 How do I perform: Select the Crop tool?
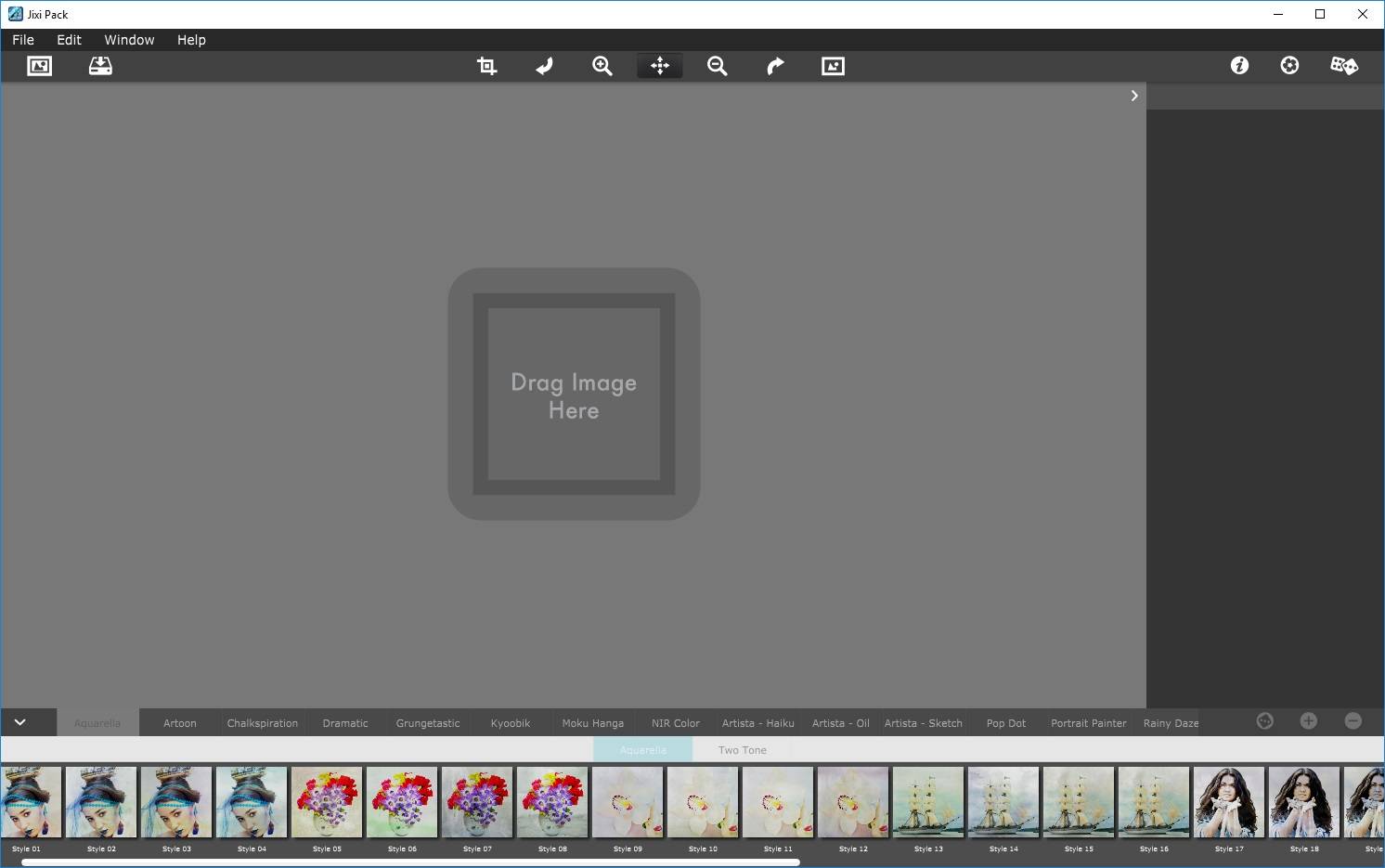point(486,66)
